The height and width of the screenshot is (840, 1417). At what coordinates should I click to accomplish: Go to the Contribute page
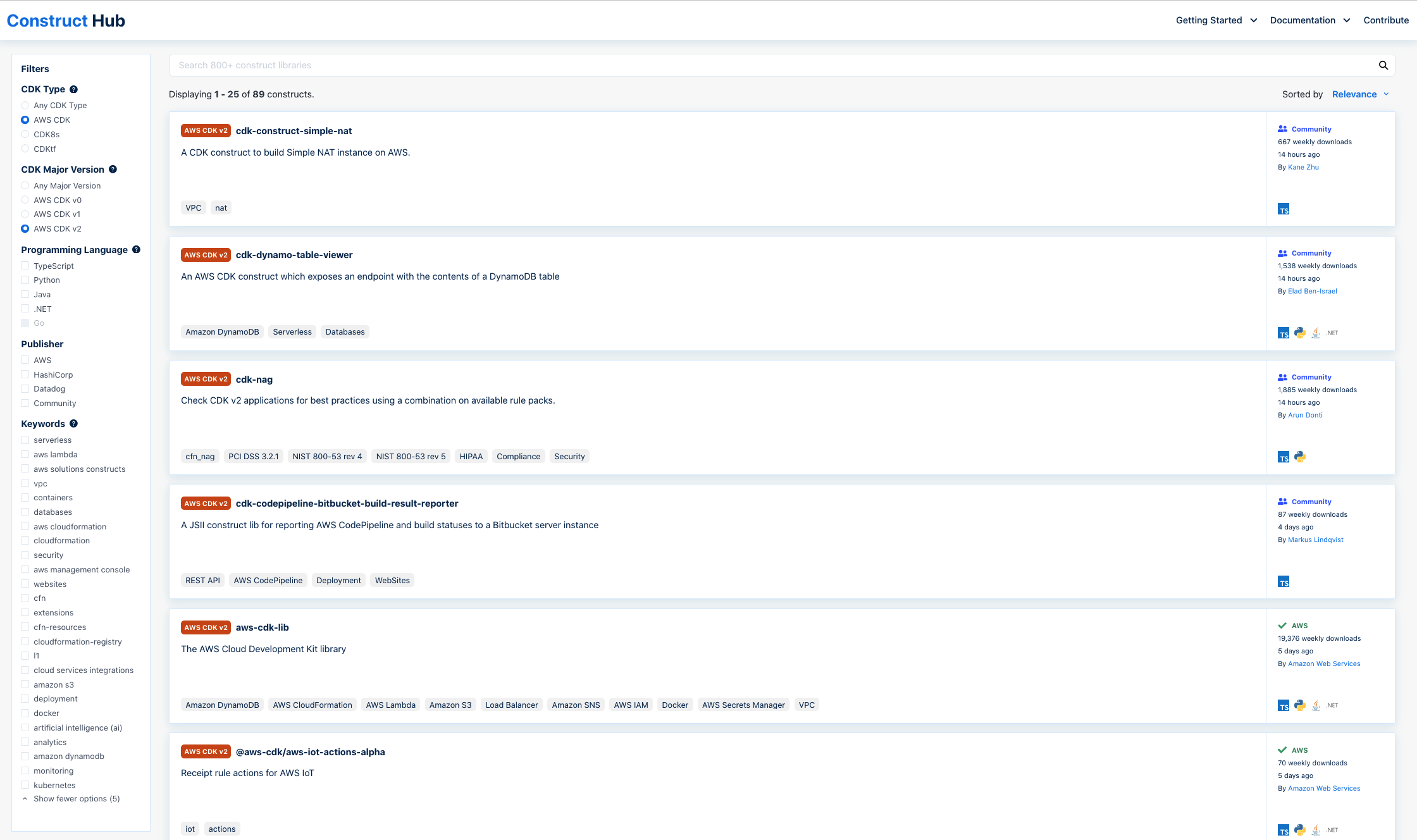[1385, 20]
